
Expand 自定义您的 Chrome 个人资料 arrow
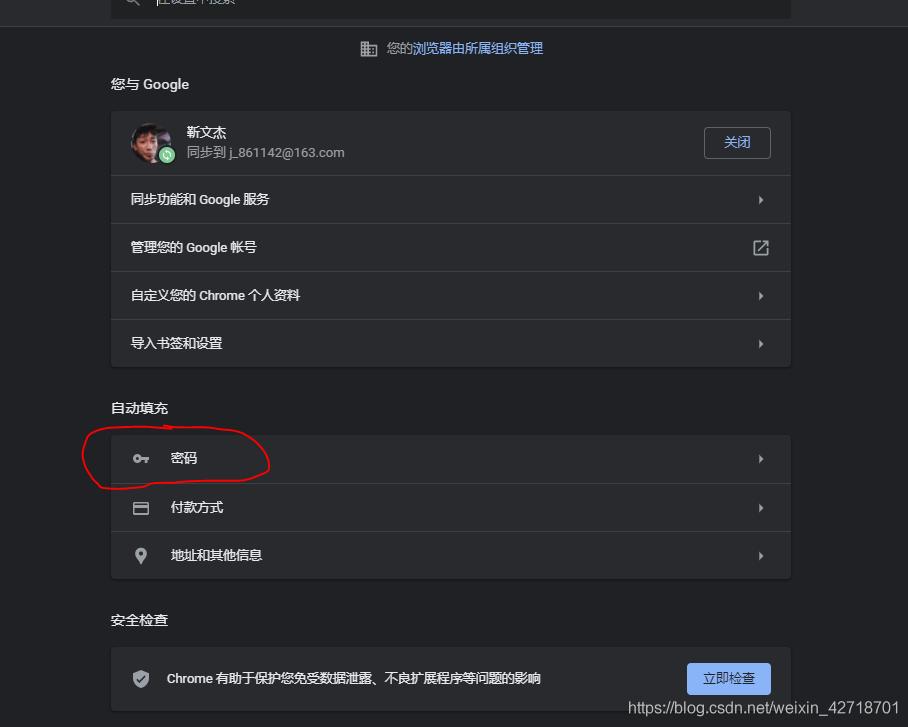(761, 296)
